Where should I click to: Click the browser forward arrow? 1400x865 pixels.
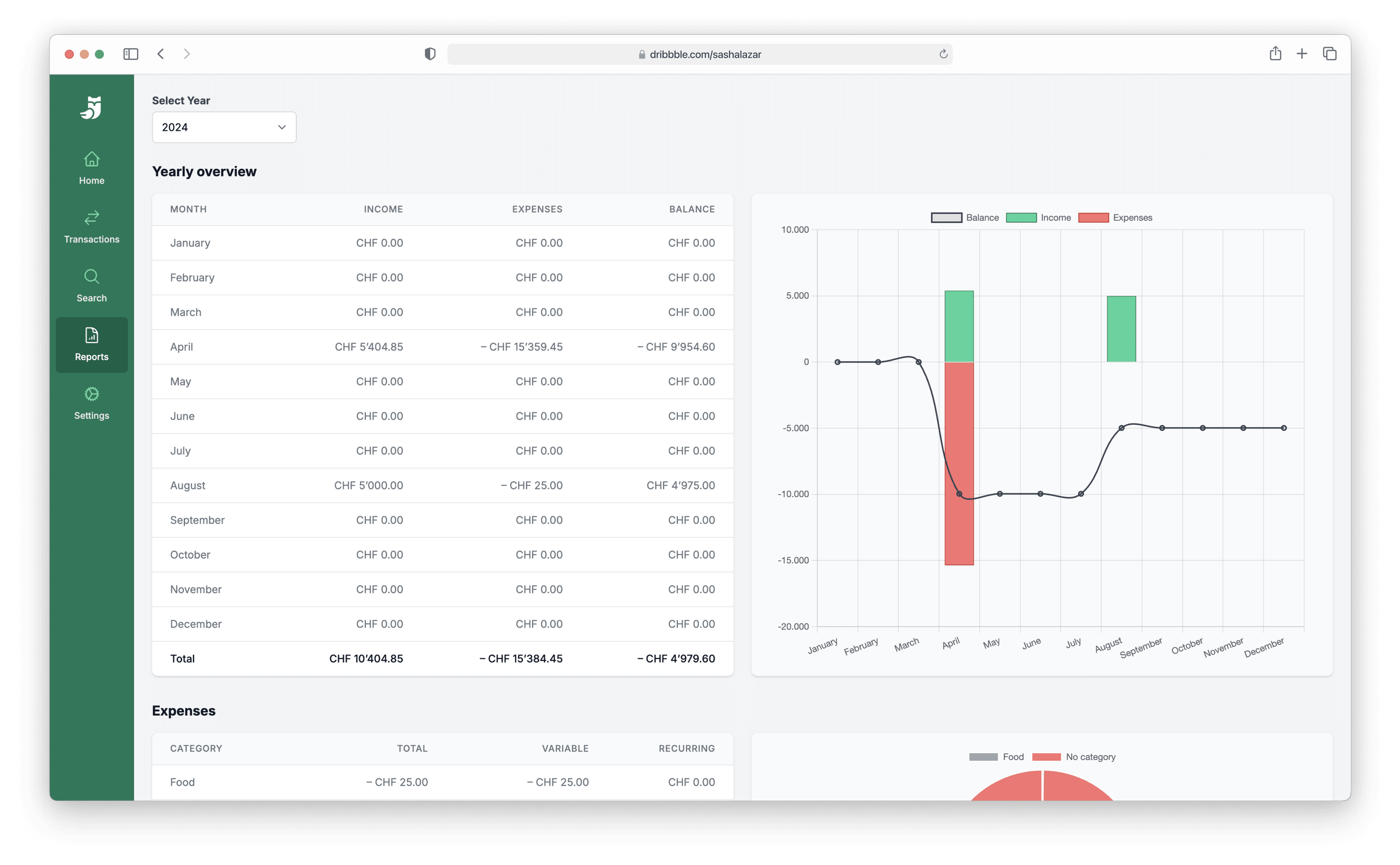(x=187, y=54)
